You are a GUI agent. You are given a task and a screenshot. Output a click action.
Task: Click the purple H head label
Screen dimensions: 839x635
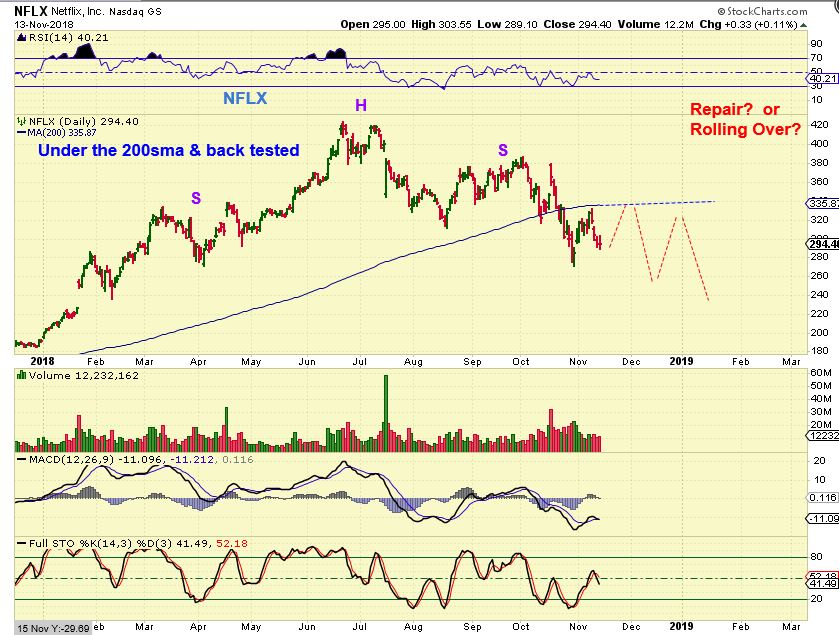(x=361, y=105)
